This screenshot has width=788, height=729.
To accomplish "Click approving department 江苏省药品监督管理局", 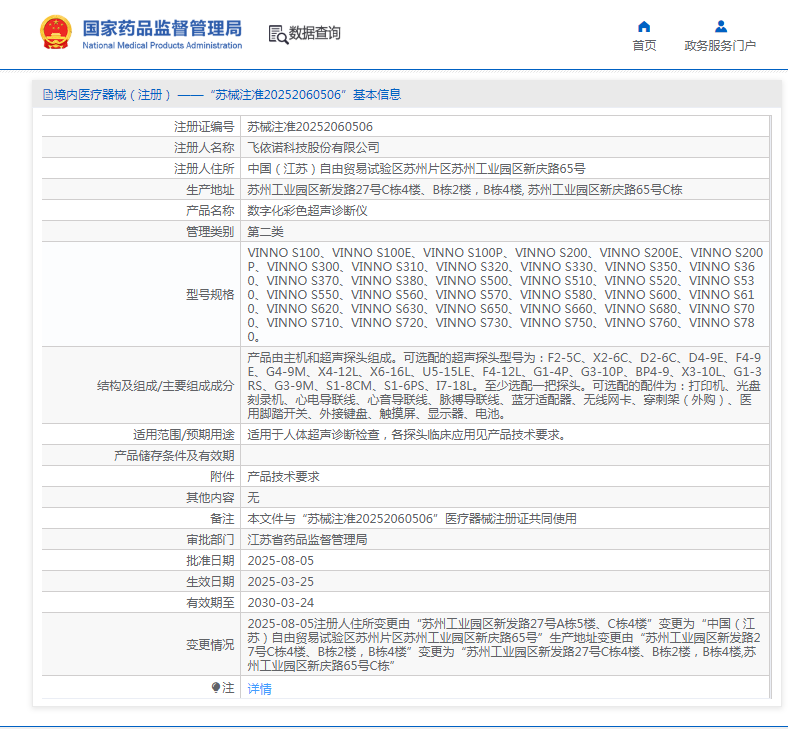I will coord(307,540).
